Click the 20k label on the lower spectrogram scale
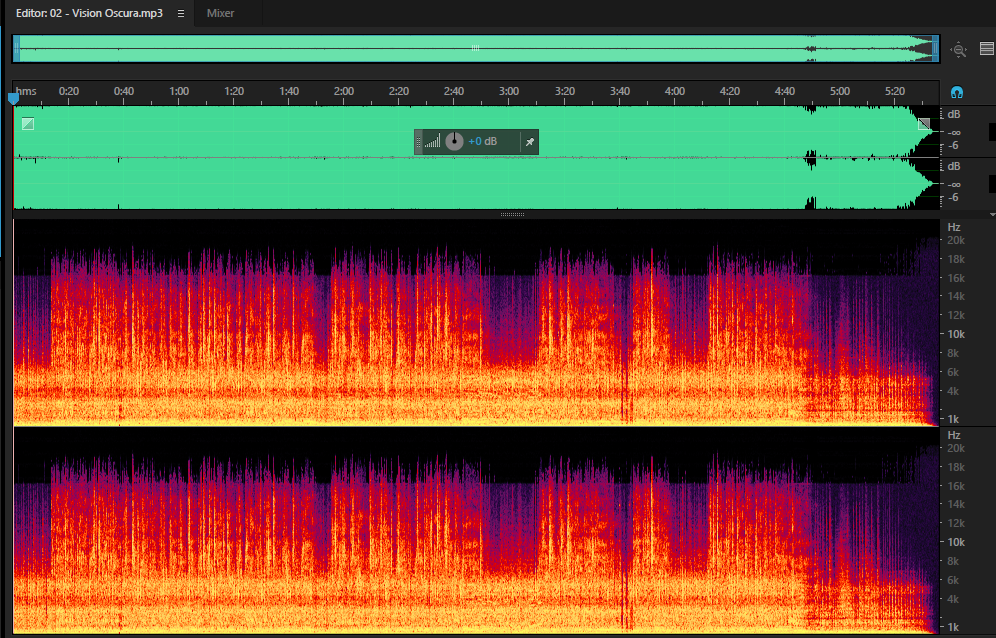The image size is (996, 638). click(x=956, y=448)
